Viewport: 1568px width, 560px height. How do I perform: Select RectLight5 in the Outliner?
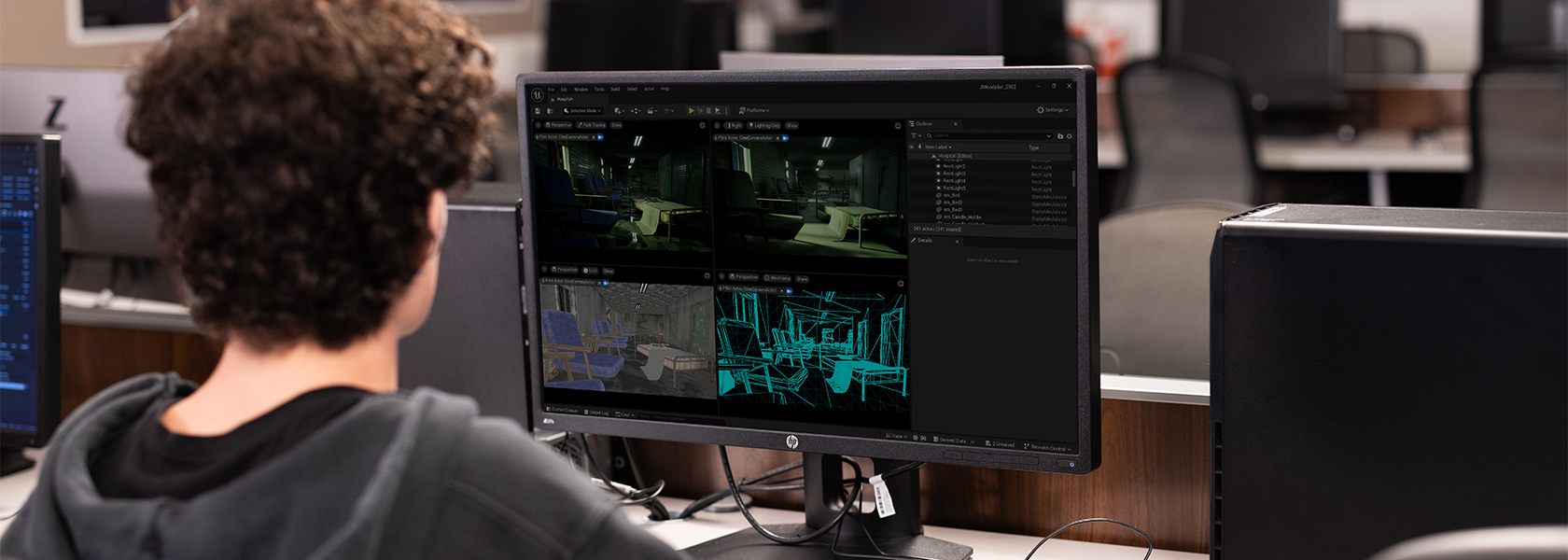[x=954, y=189]
